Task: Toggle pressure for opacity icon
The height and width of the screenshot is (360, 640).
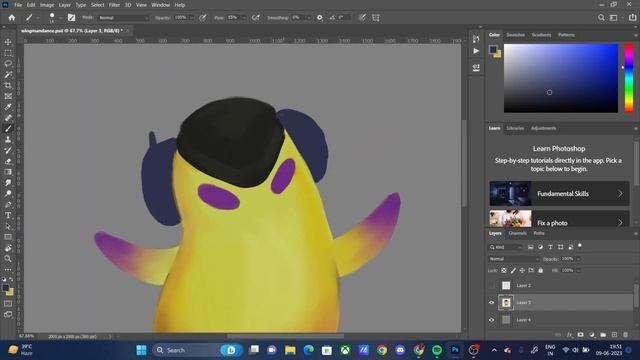Action: [203, 18]
